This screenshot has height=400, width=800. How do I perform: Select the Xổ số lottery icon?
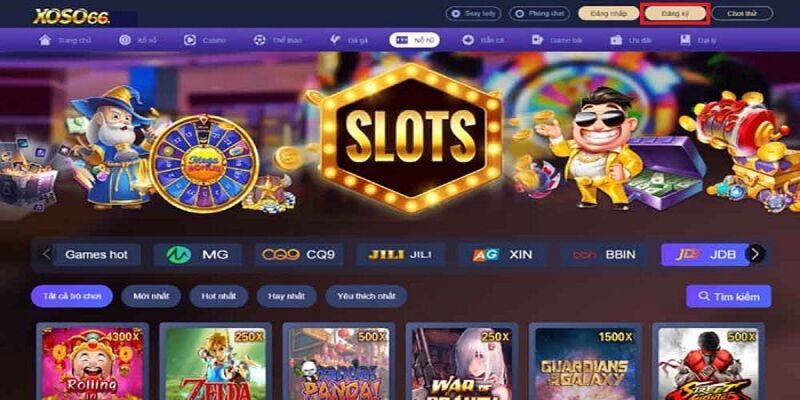click(x=125, y=40)
